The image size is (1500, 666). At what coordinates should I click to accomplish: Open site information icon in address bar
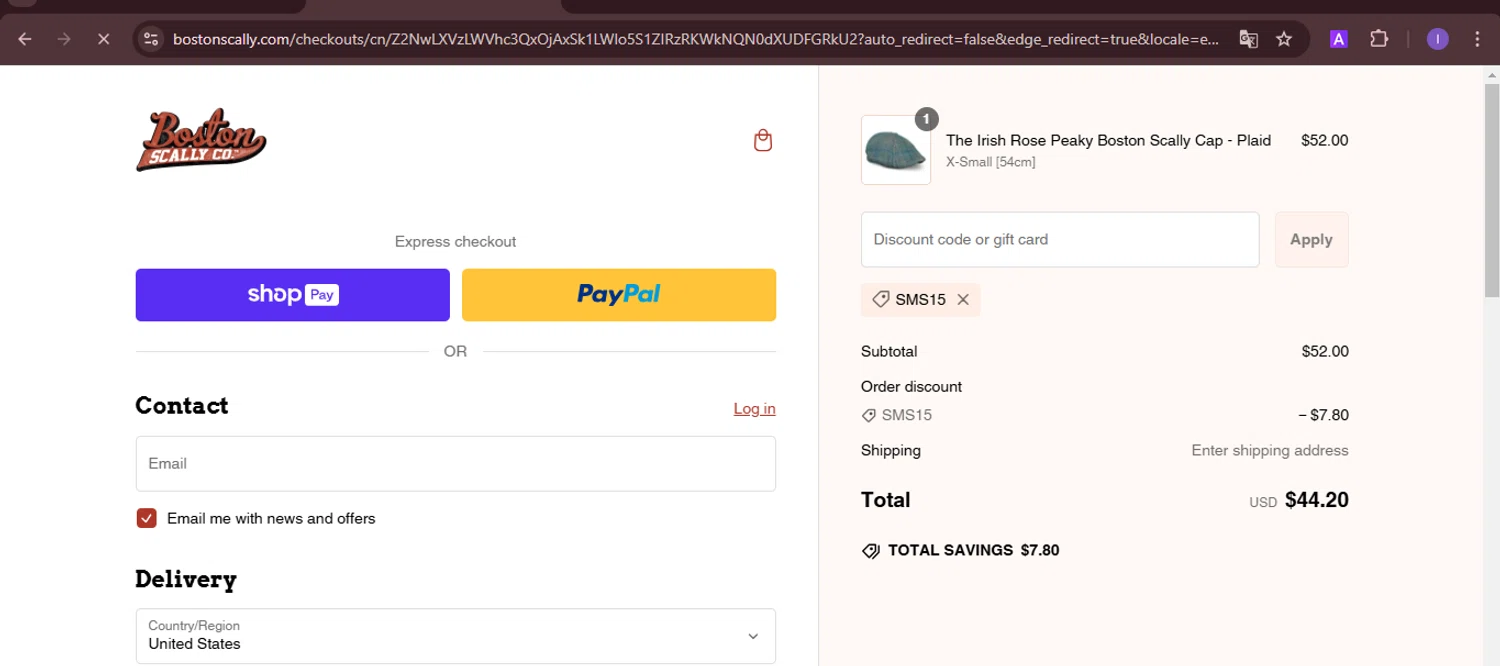151,39
